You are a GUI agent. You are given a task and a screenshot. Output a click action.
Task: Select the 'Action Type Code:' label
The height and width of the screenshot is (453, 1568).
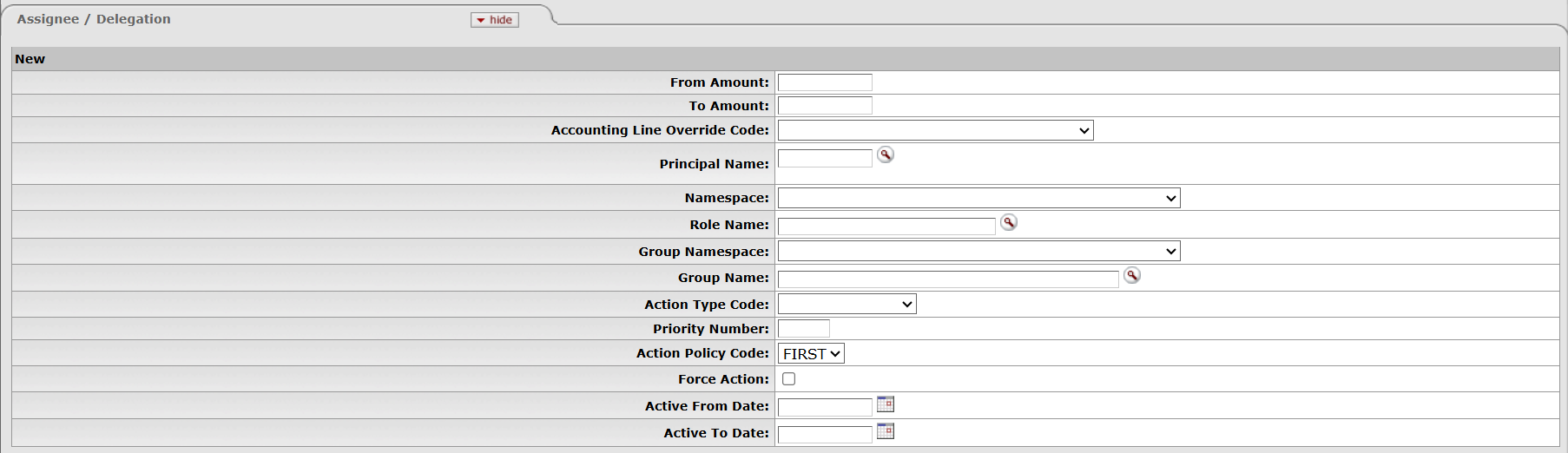point(707,305)
